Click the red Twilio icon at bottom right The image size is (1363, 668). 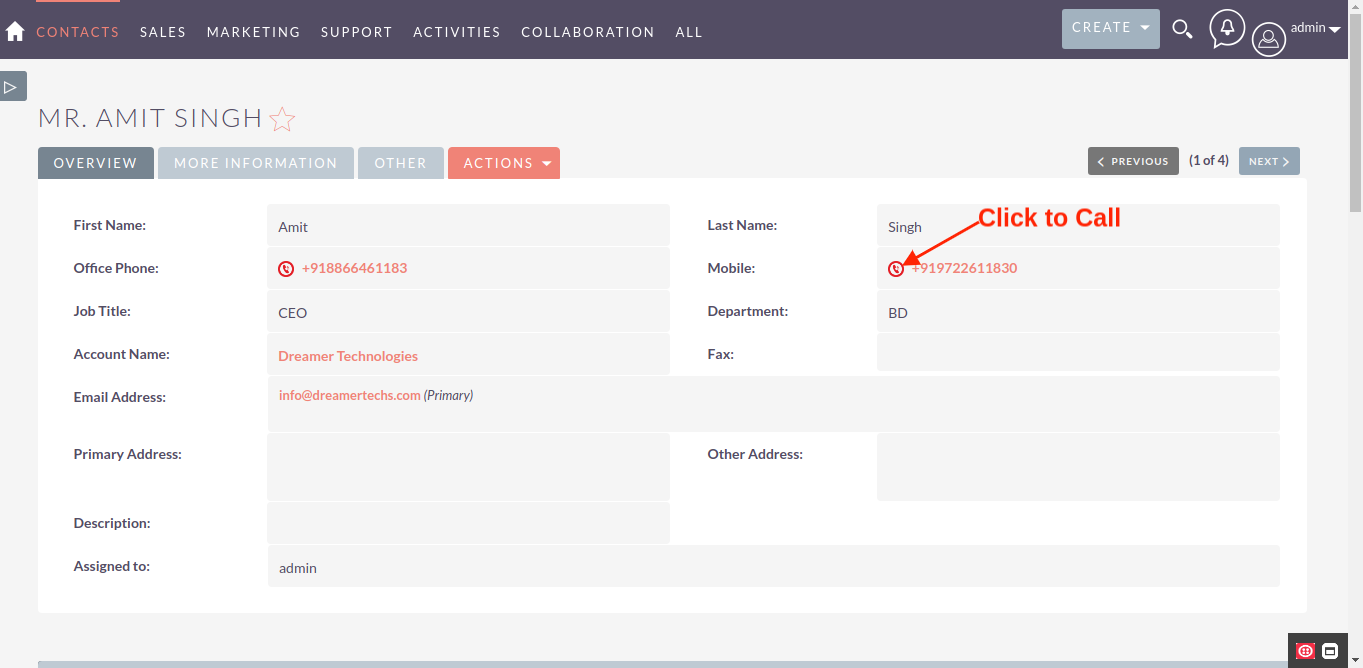1304,651
